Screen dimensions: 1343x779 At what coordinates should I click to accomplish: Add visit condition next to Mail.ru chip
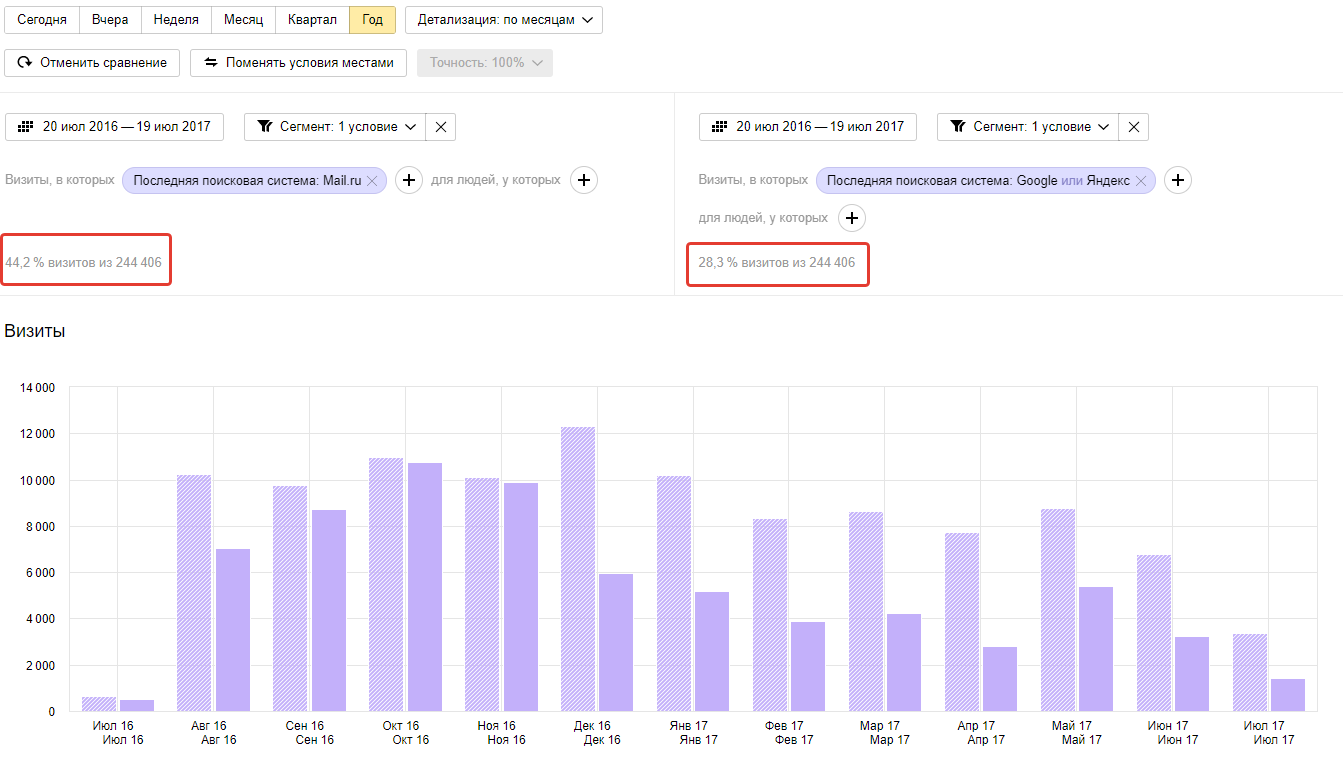[x=408, y=181]
